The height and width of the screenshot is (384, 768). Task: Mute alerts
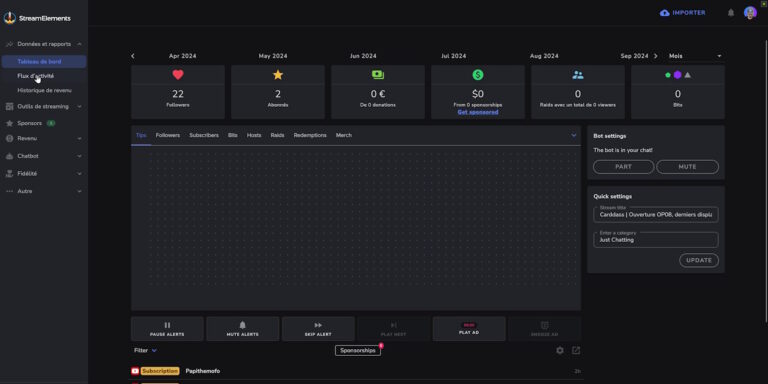click(x=242, y=329)
